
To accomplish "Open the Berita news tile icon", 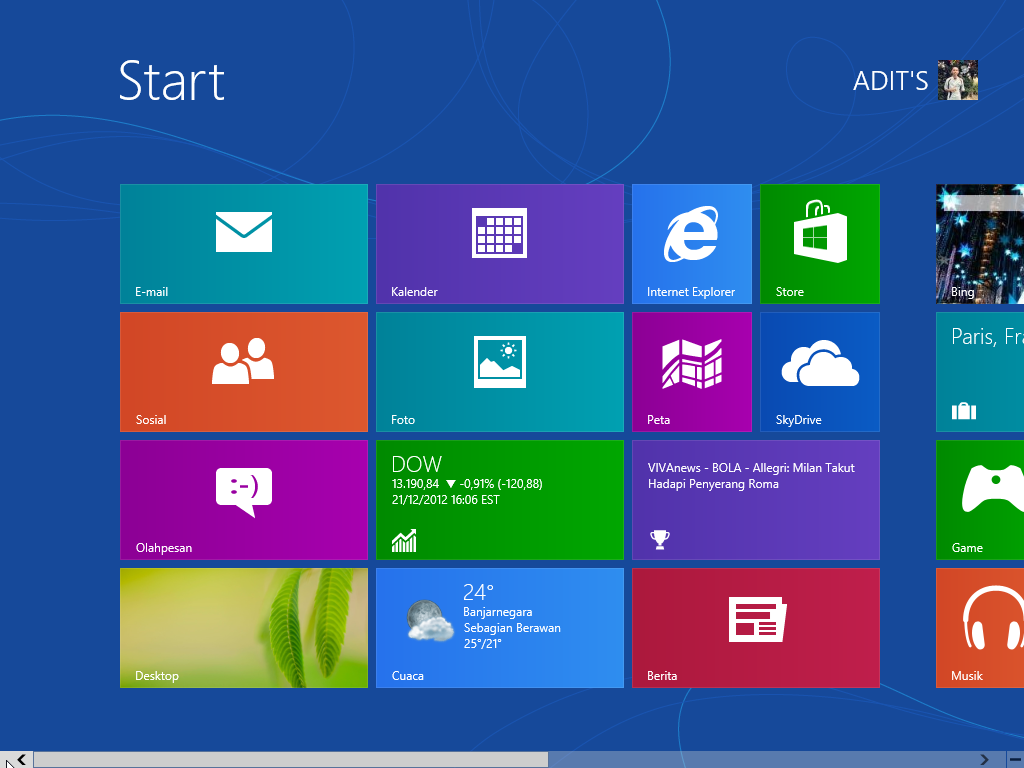I will point(758,619).
